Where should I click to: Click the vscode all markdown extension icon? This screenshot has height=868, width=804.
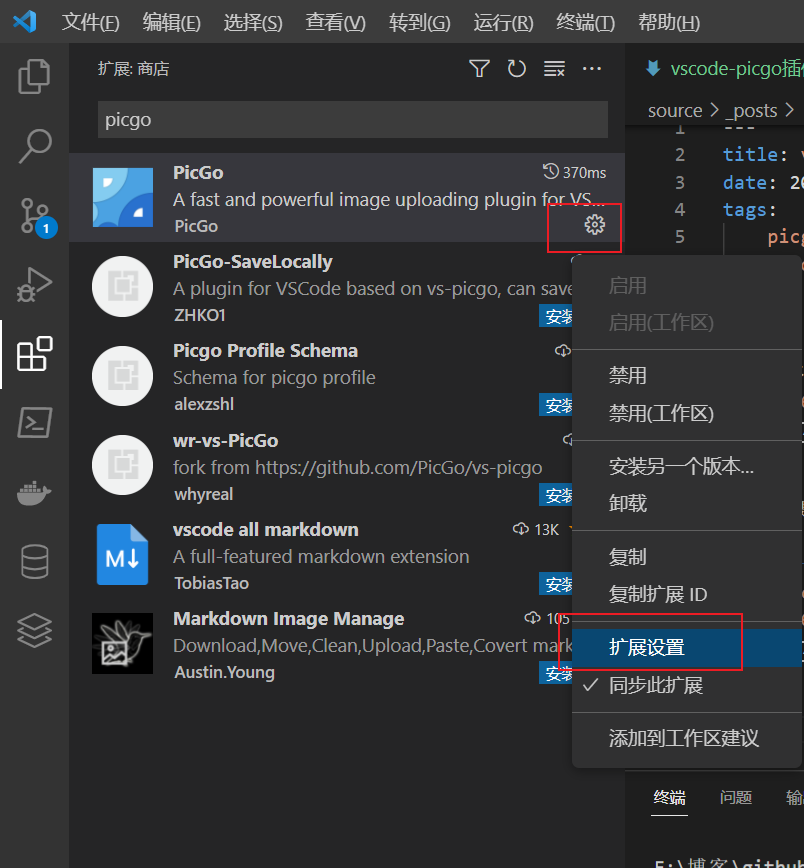point(122,554)
